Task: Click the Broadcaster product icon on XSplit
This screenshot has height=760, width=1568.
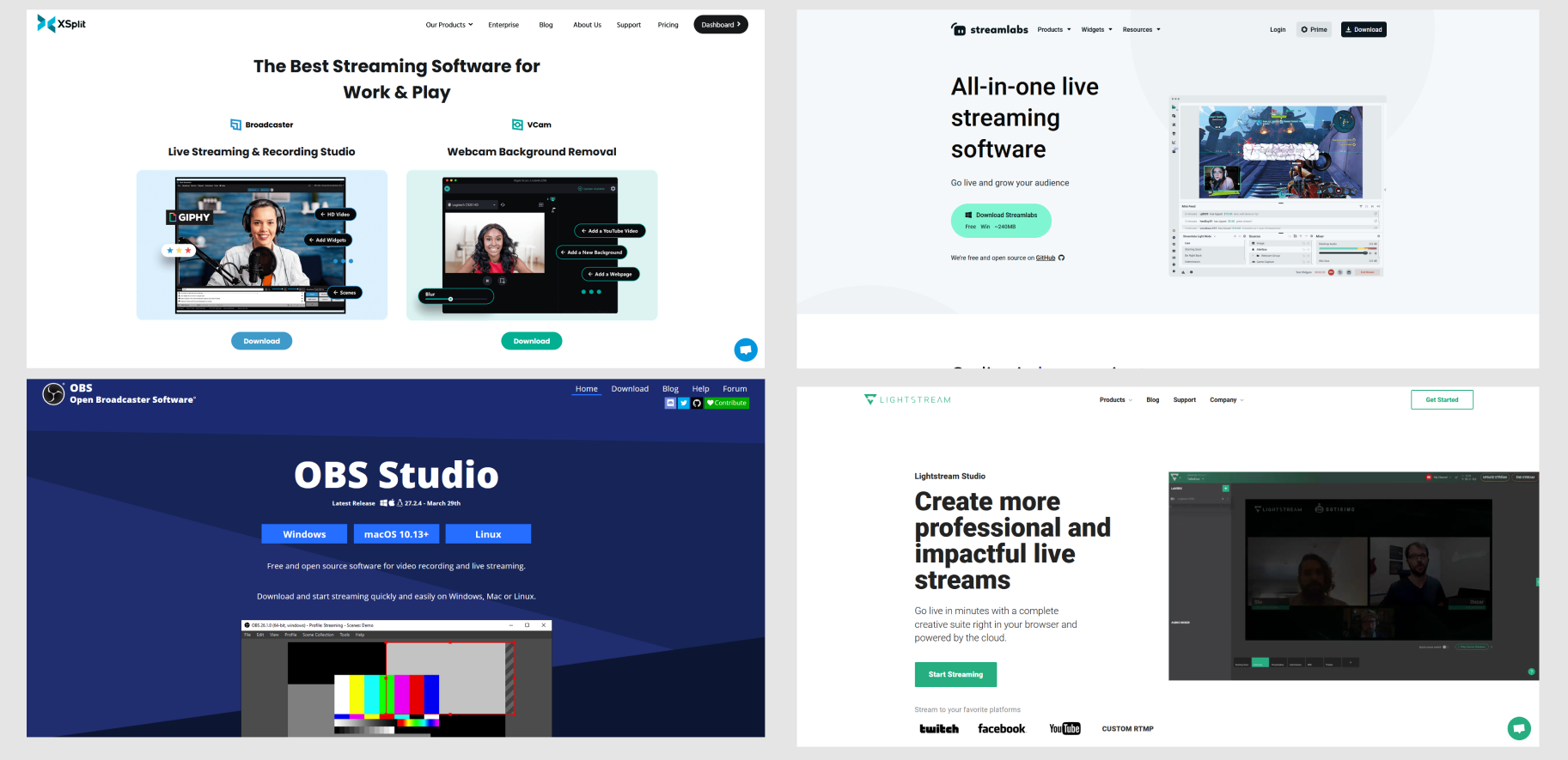Action: pos(235,125)
